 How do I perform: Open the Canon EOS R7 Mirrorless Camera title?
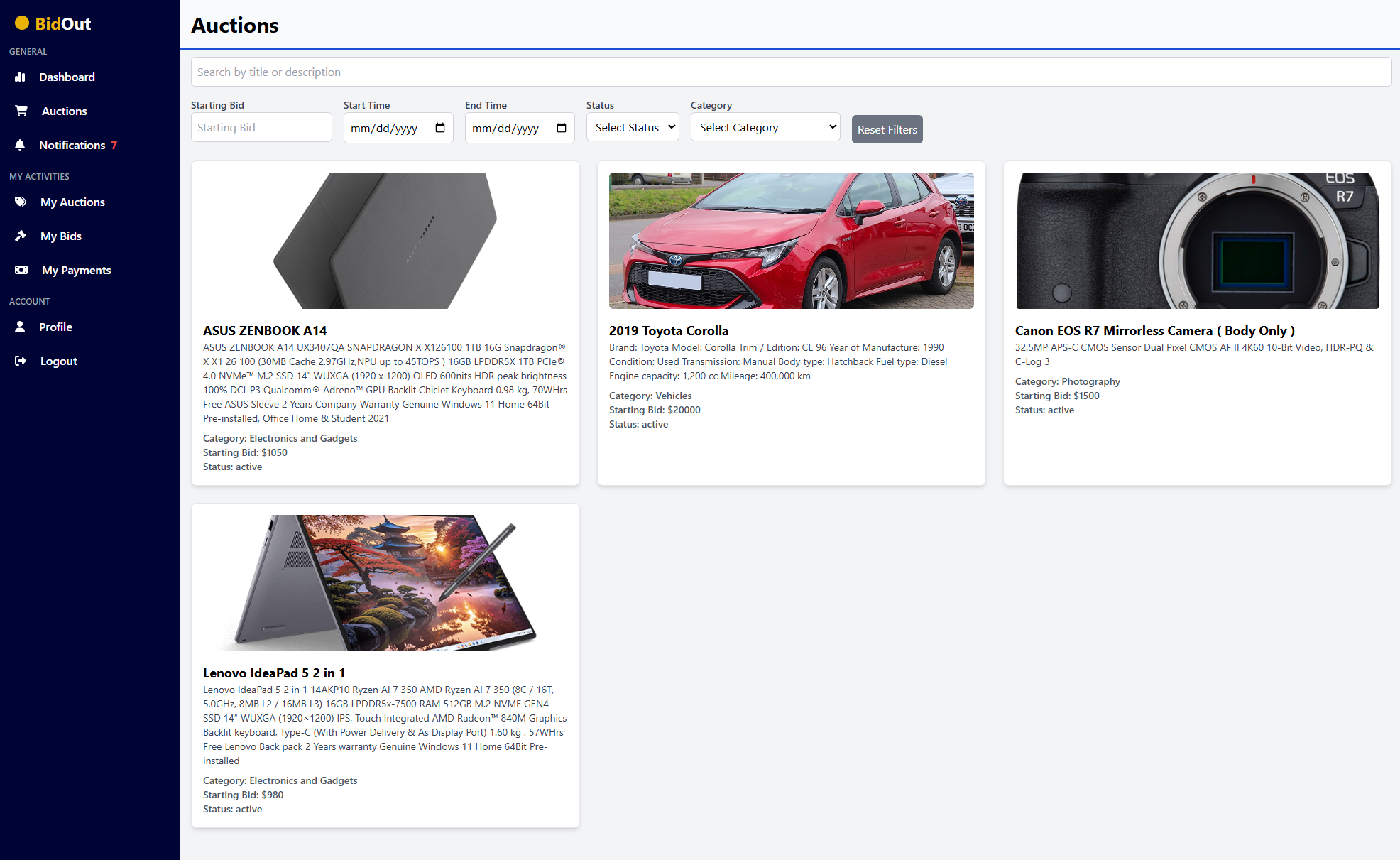[1155, 330]
